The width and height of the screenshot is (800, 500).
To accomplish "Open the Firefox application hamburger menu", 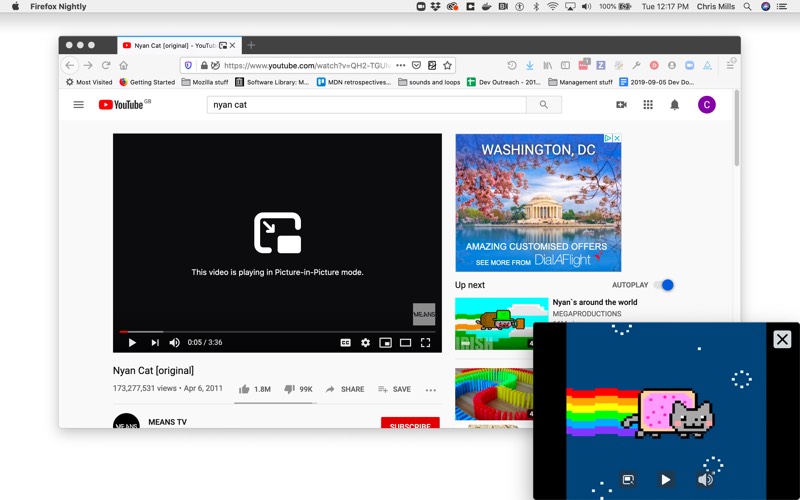I will tap(730, 65).
